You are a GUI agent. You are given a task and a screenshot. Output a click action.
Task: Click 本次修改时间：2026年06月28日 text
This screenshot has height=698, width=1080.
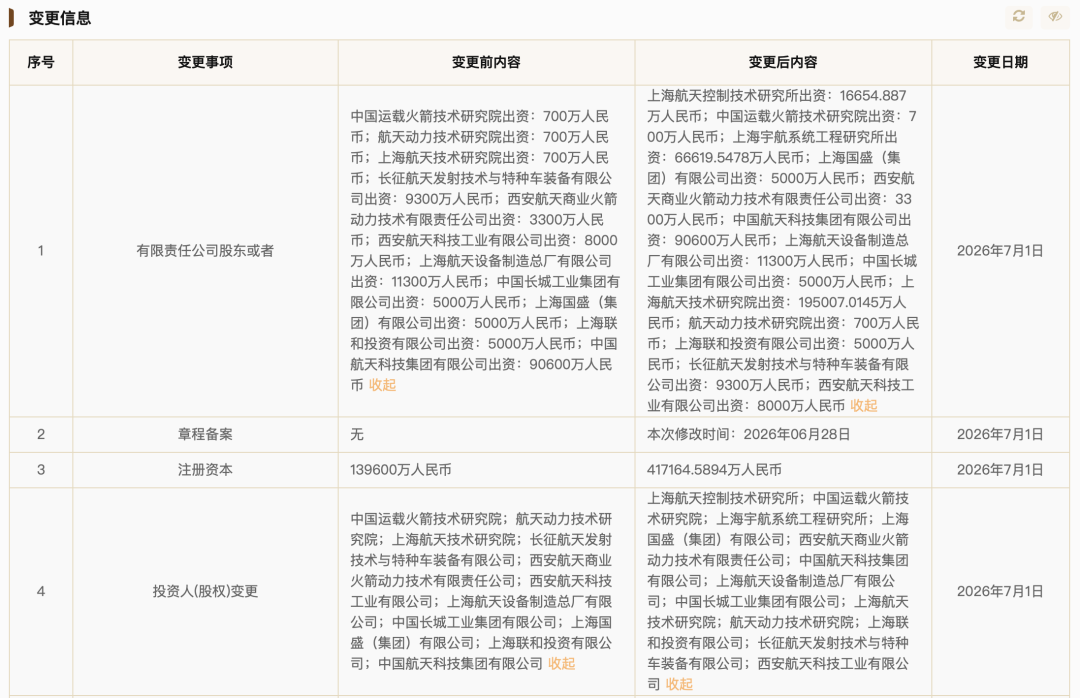click(749, 434)
